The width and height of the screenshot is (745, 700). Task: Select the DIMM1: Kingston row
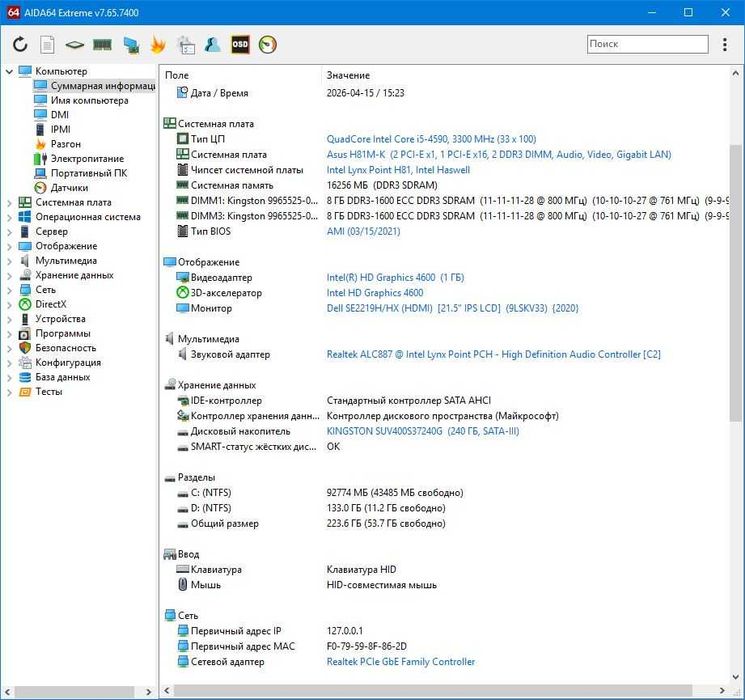(447, 201)
